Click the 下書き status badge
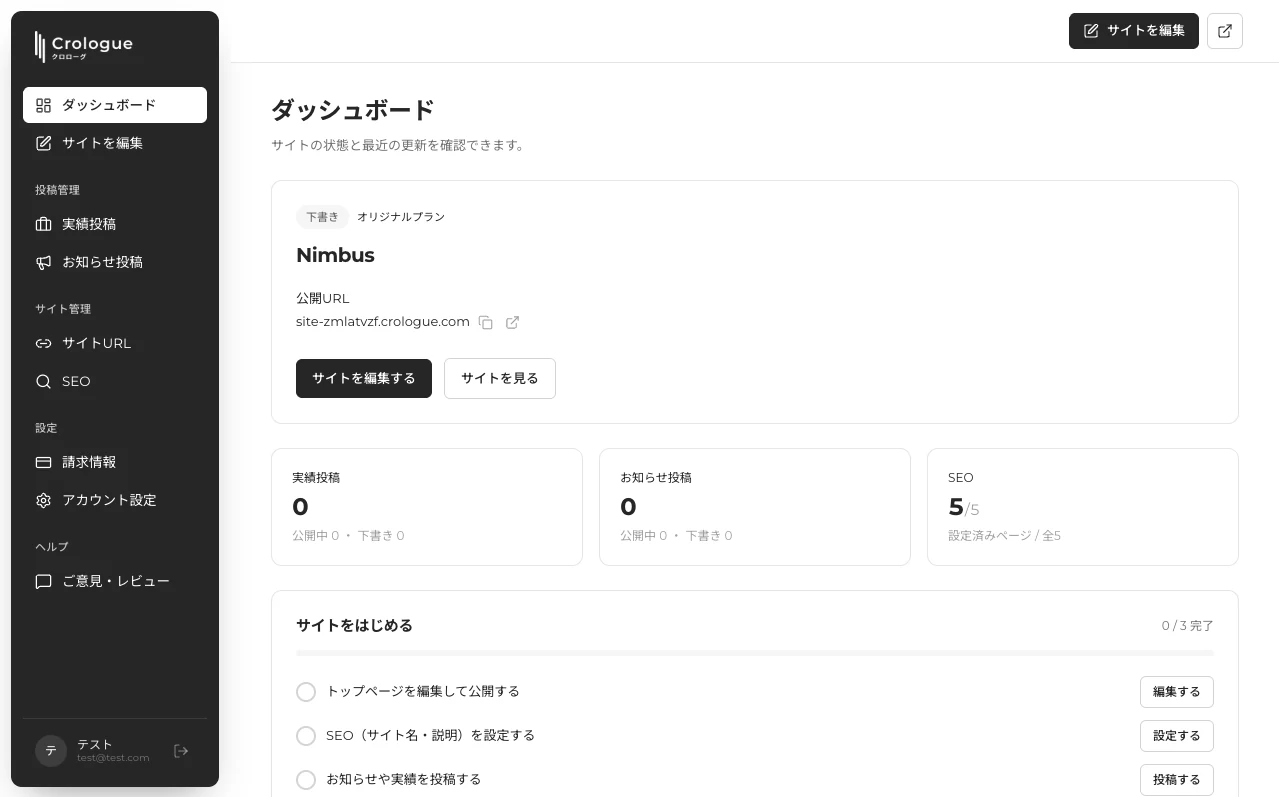This screenshot has width=1279, height=797. coord(322,217)
